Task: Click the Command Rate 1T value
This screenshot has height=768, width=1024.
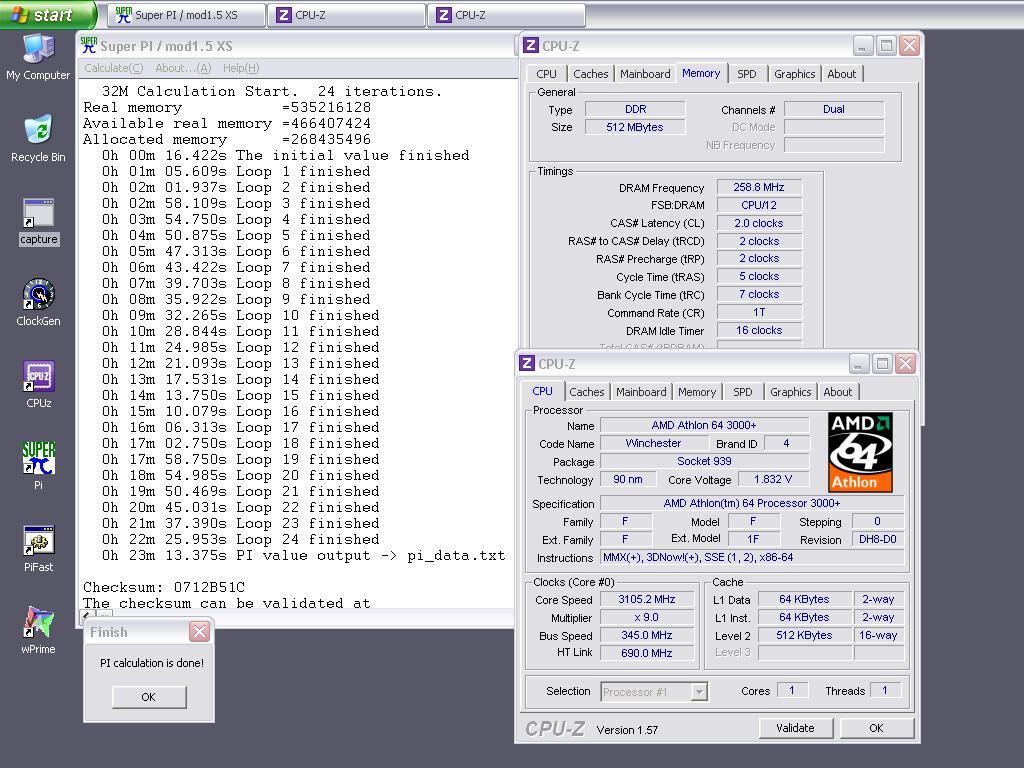Action: 759,312
